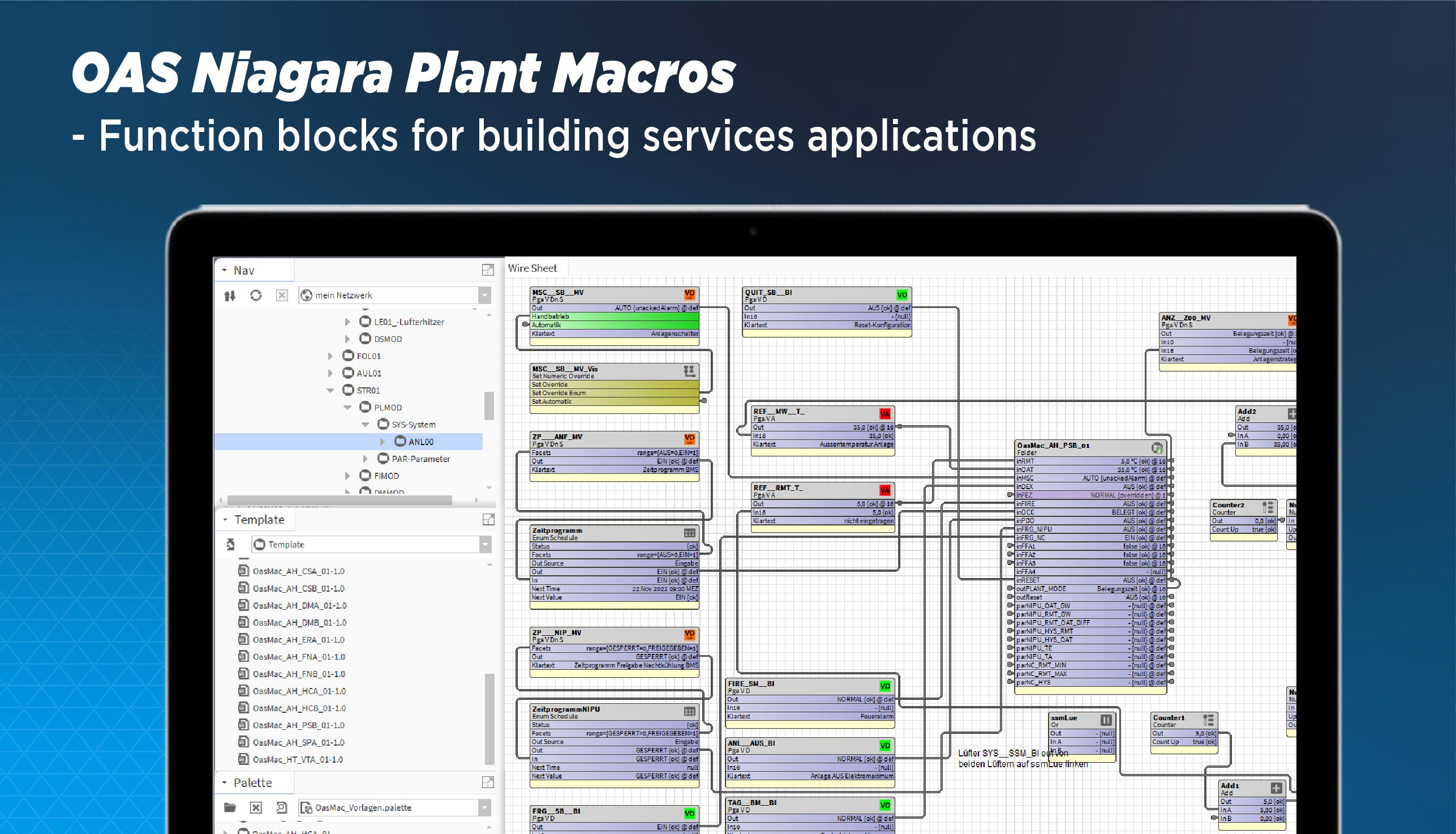Click the green VD badge on ANL__AUS_BI
The height and width of the screenshot is (834, 1456).
point(885,746)
